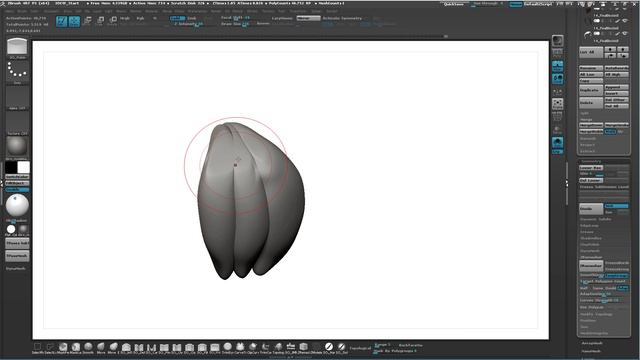The height and width of the screenshot is (360, 640).
Task: Toggle Zsub sculpt mode
Action: 191,18
